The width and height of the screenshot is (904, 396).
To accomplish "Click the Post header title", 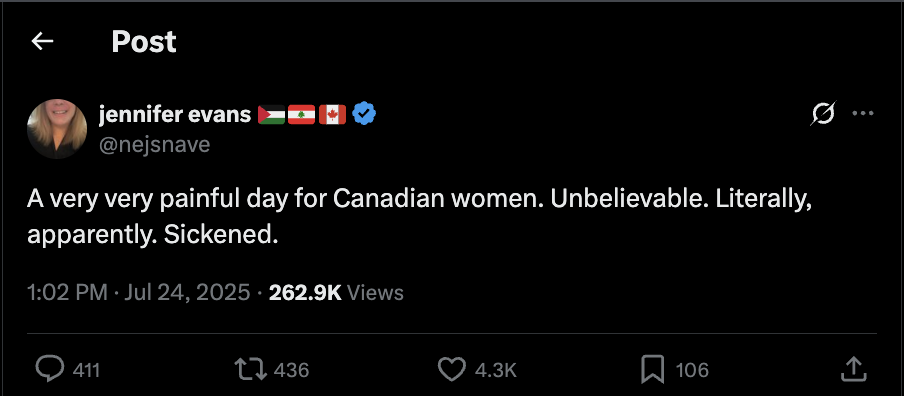I will [x=144, y=42].
